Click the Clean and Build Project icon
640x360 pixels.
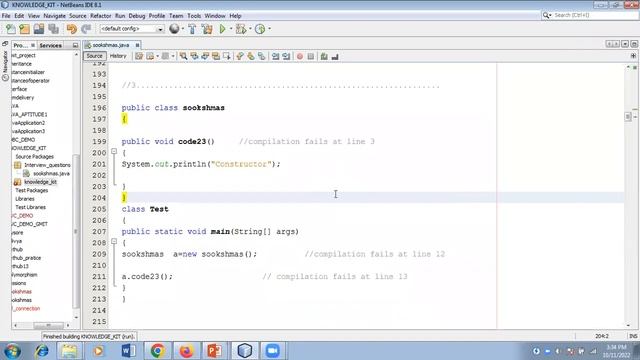tap(207, 29)
